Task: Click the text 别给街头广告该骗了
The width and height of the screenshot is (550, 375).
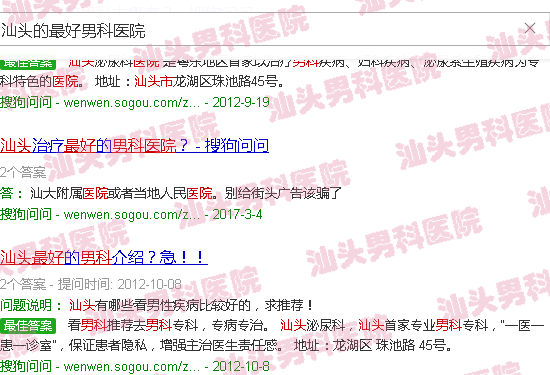Action: pyautogui.click(x=283, y=193)
